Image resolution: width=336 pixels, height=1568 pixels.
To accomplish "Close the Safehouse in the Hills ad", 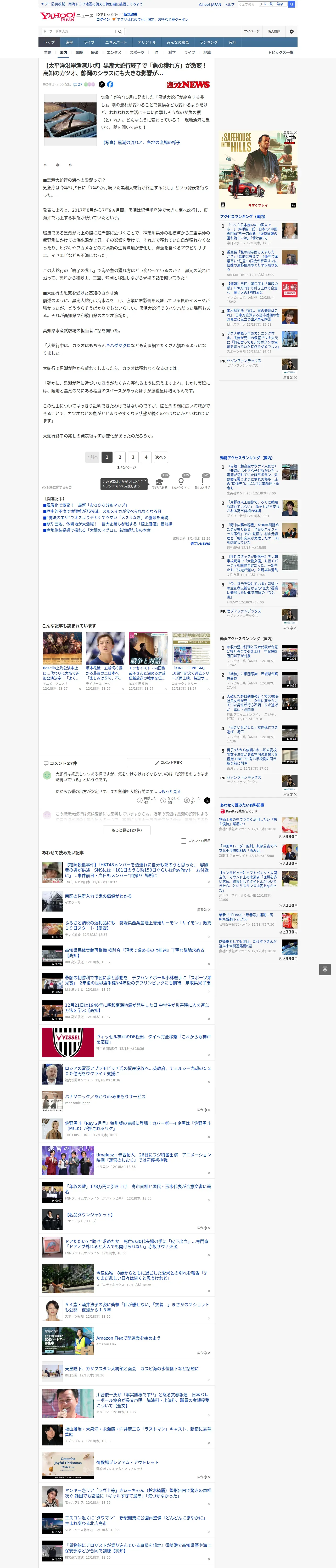I will pos(295,133).
